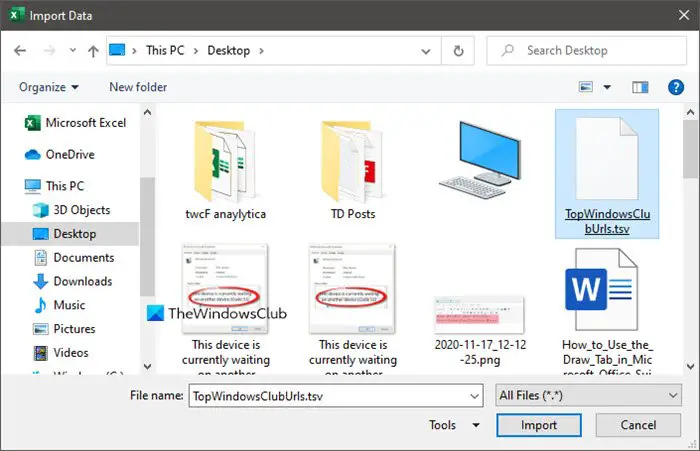
Task: Select the twcF anaylytica folder
Action: pyautogui.click(x=225, y=171)
